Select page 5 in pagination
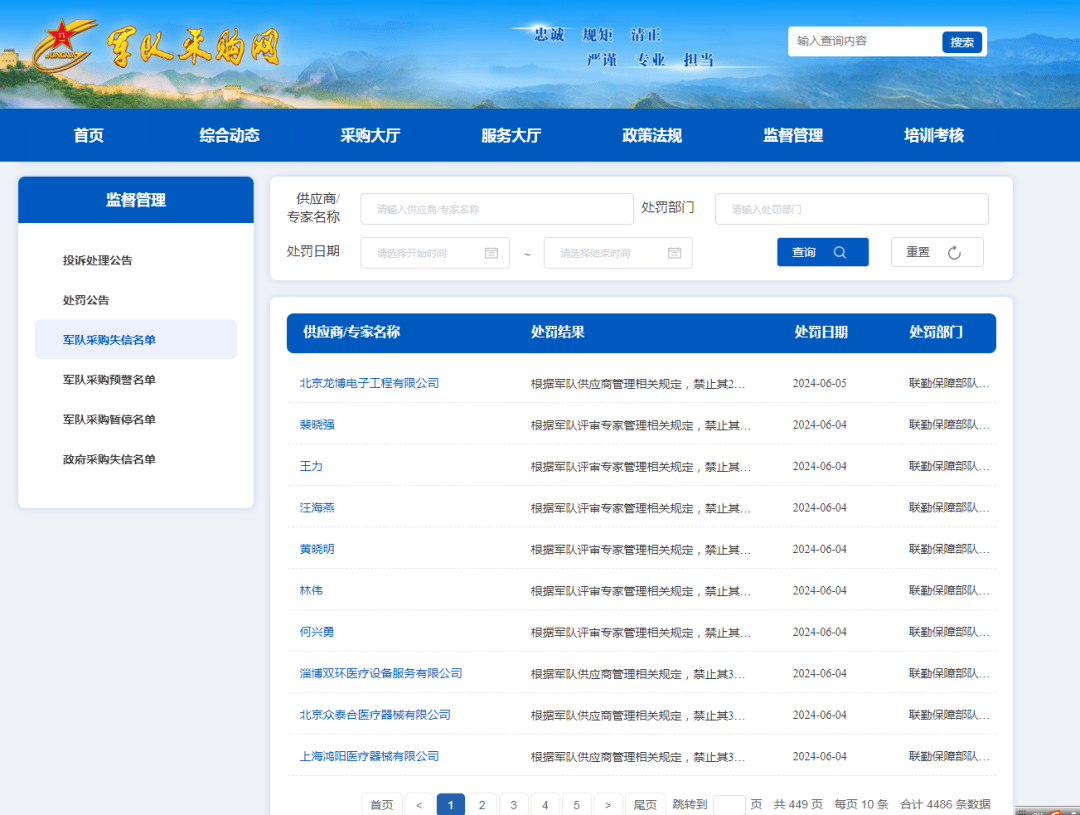The image size is (1080, 815). click(x=577, y=805)
